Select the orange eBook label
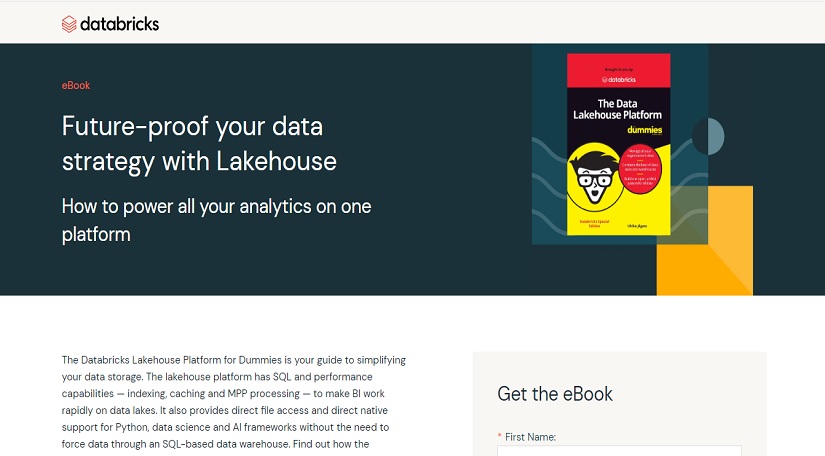 (x=76, y=85)
